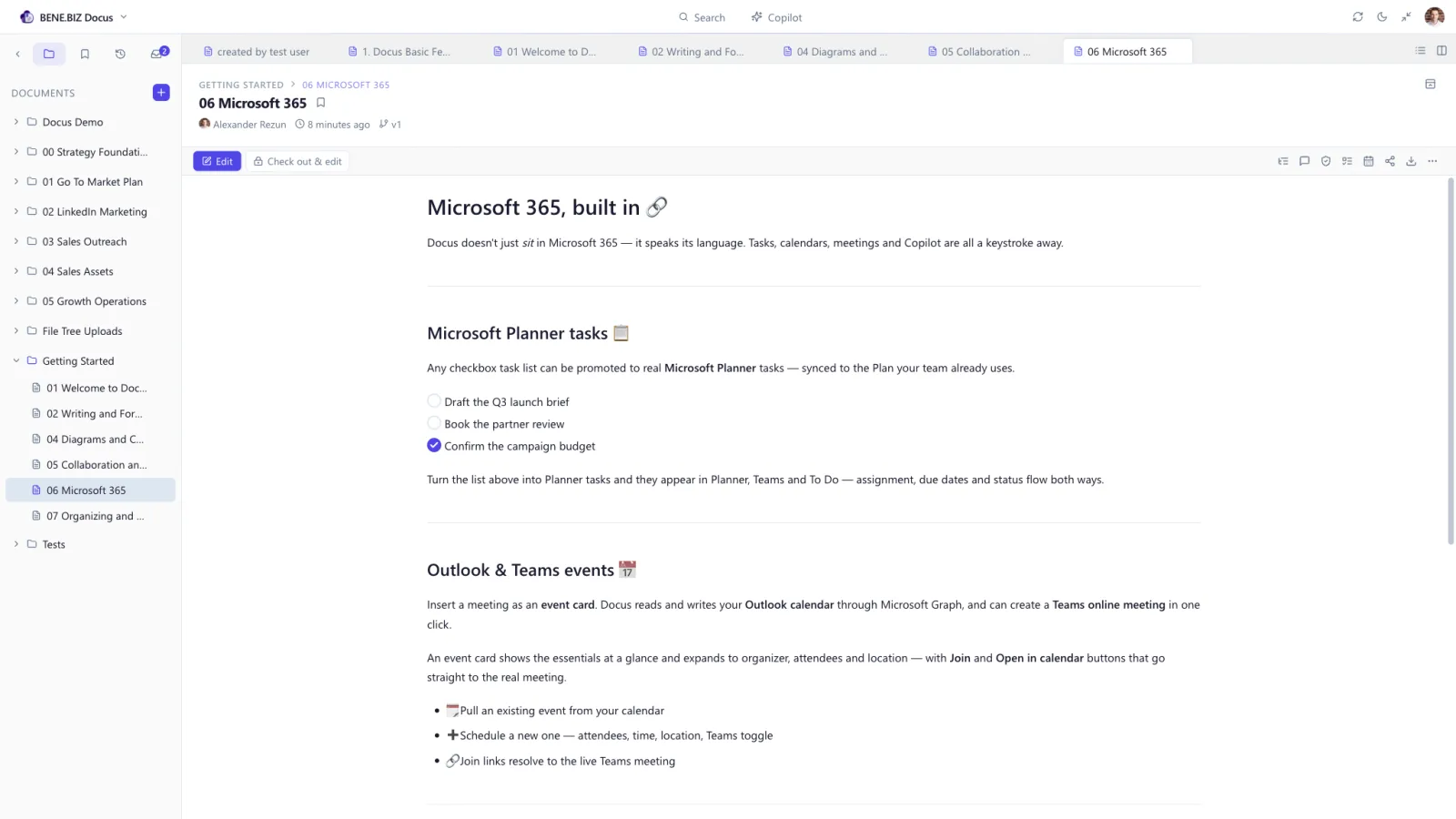Image resolution: width=1456 pixels, height=819 pixels.
Task: Open the v1 version indicator
Action: coord(390,125)
